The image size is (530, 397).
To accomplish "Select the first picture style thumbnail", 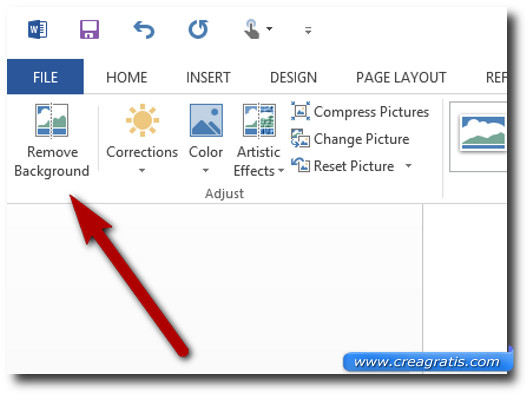I will [483, 133].
